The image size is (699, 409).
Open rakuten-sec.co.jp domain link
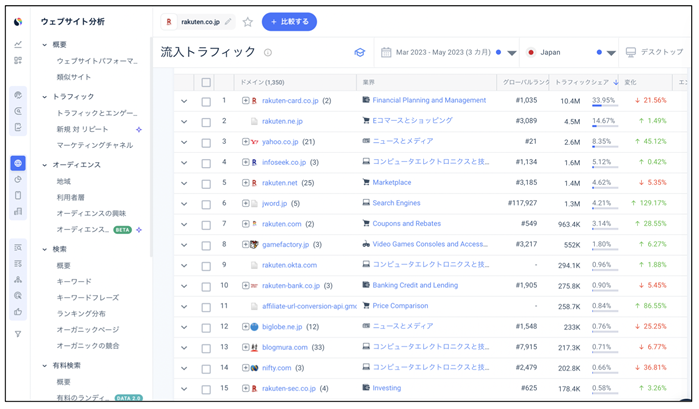coord(289,388)
